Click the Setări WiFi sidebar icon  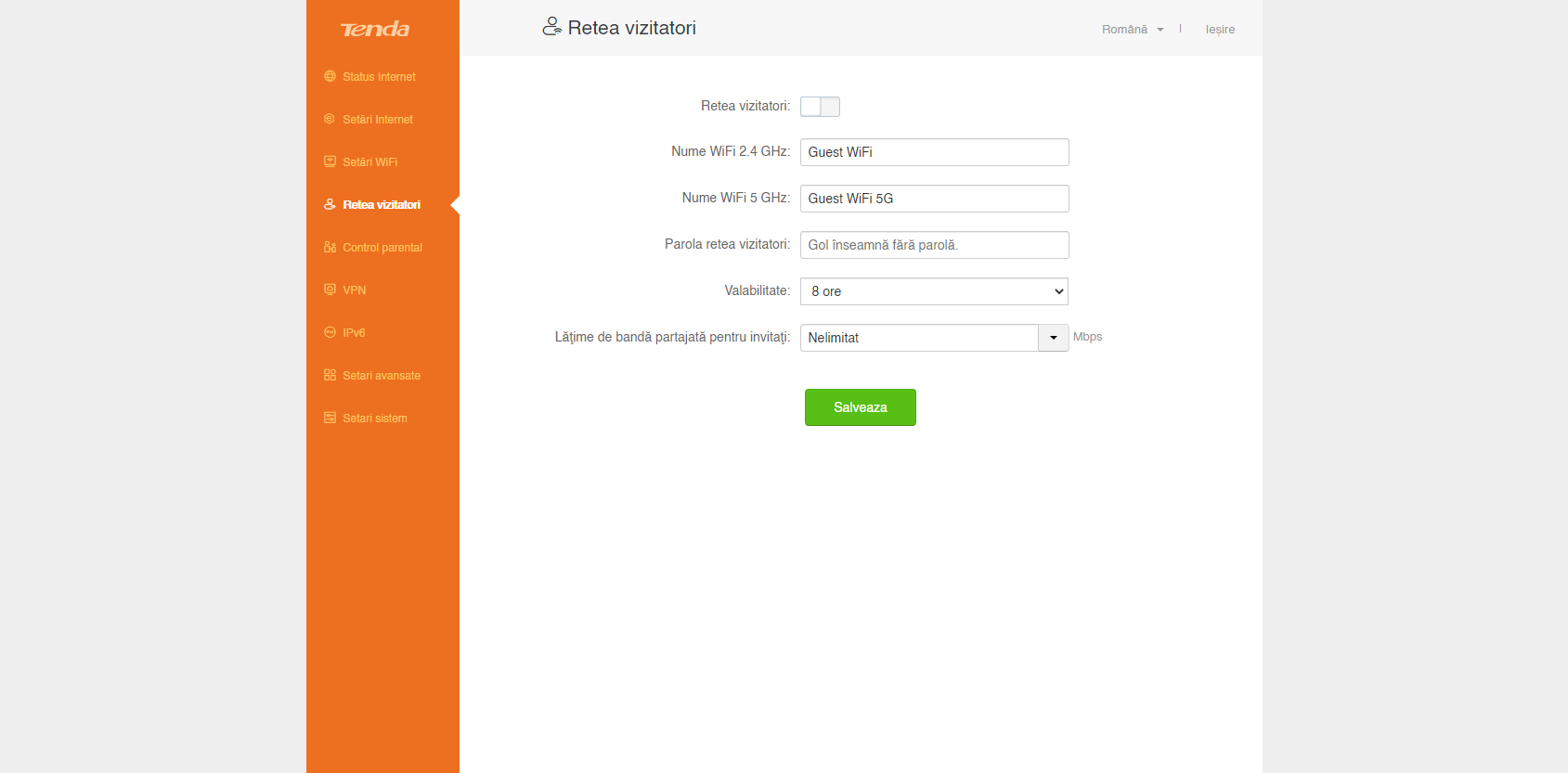point(330,161)
